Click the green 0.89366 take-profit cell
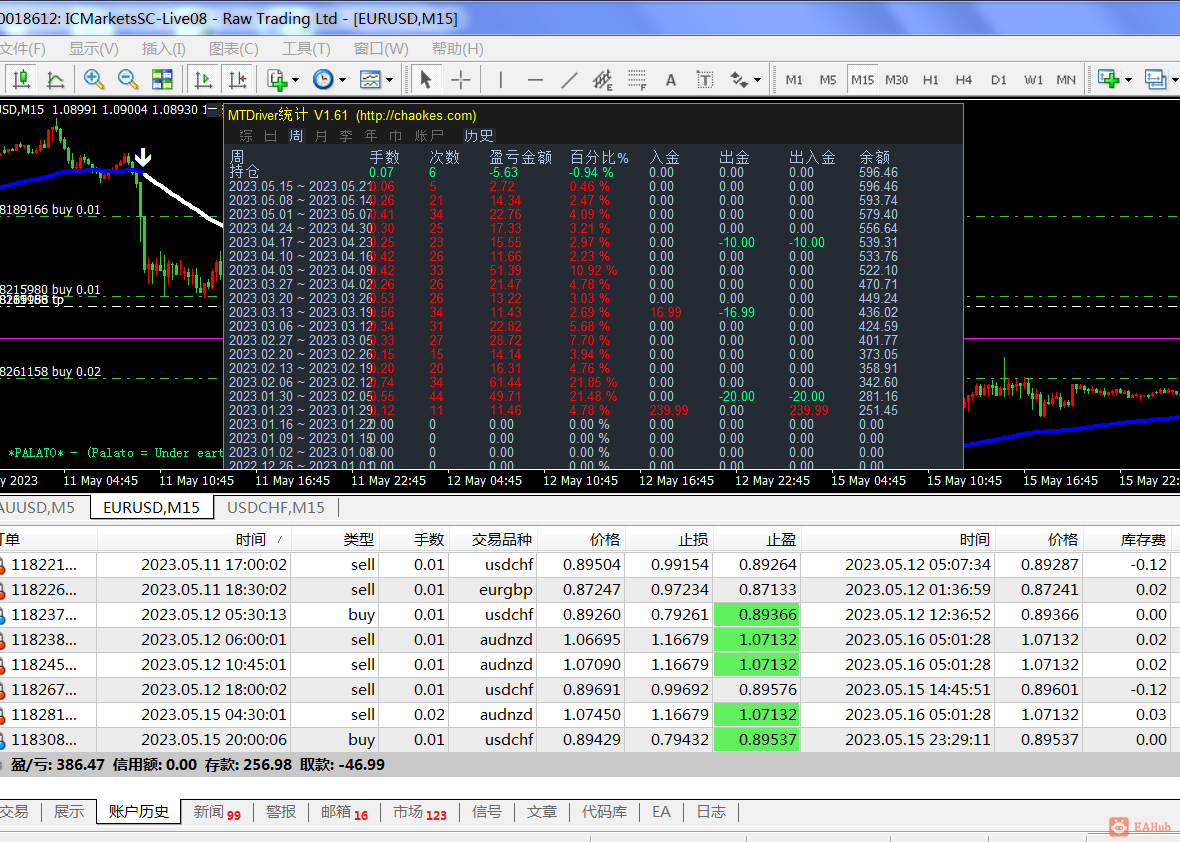Viewport: 1180px width, 842px height. 756,614
